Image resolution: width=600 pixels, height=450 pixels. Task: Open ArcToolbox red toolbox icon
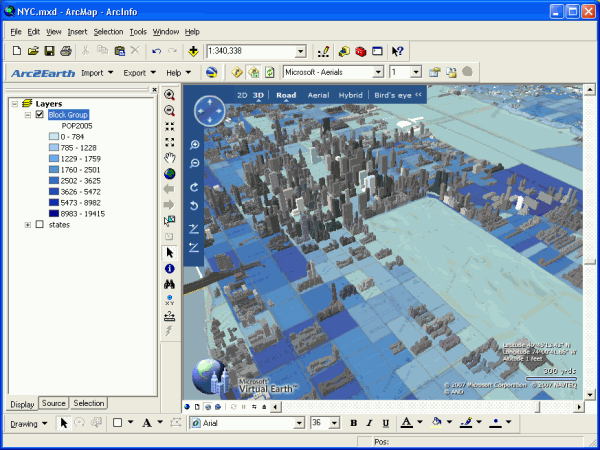tap(360, 51)
